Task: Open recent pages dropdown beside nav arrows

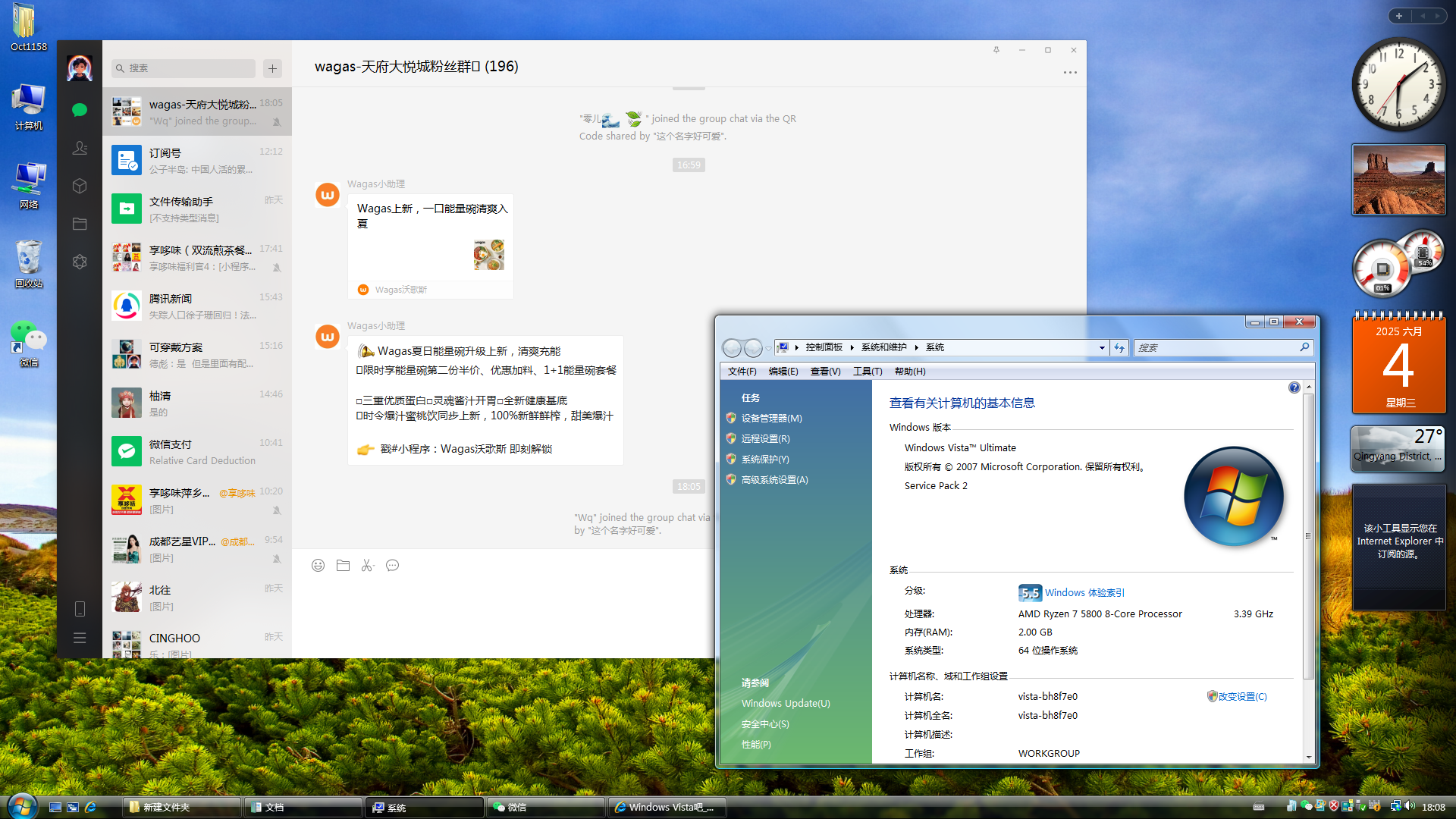Action: pos(768,348)
